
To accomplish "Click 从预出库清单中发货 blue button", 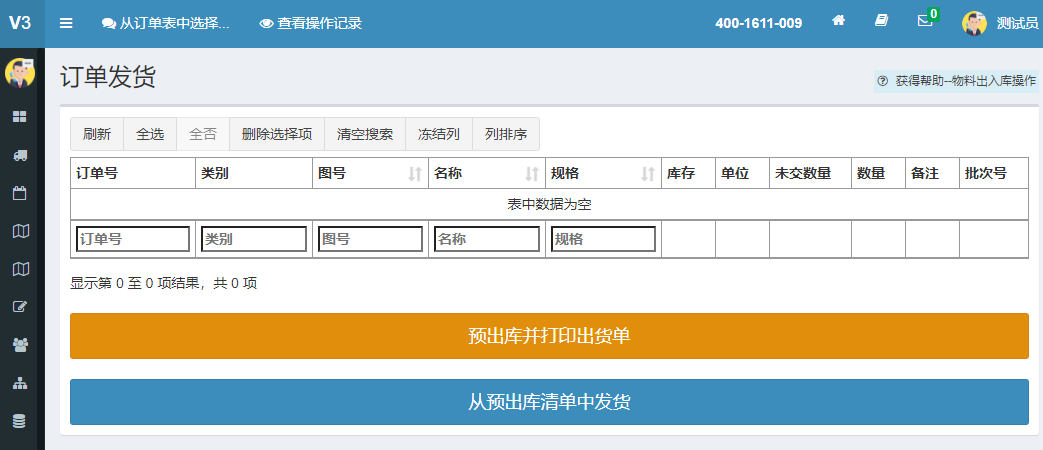I will click(549, 402).
